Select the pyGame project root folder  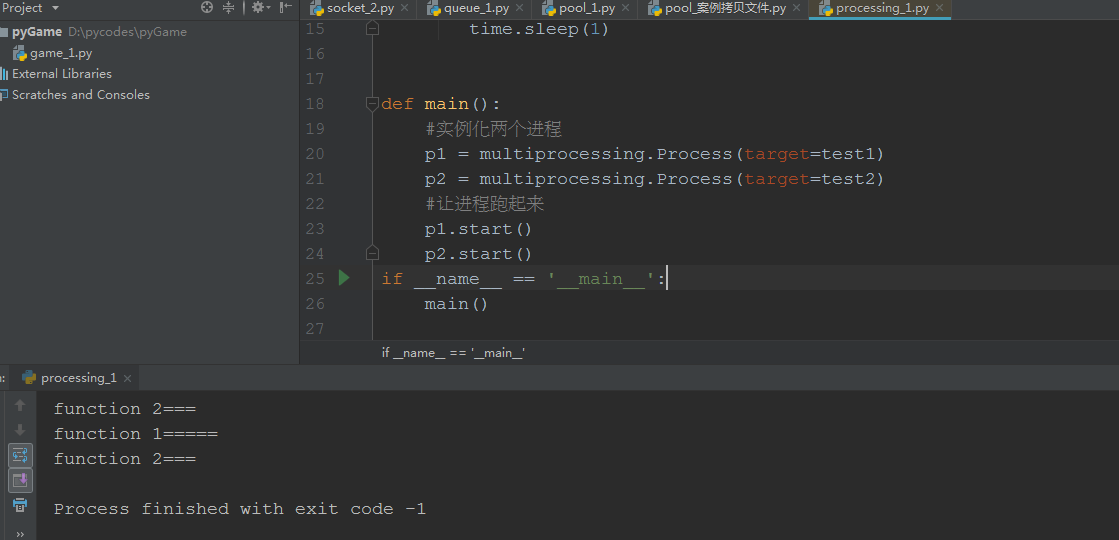coord(37,32)
